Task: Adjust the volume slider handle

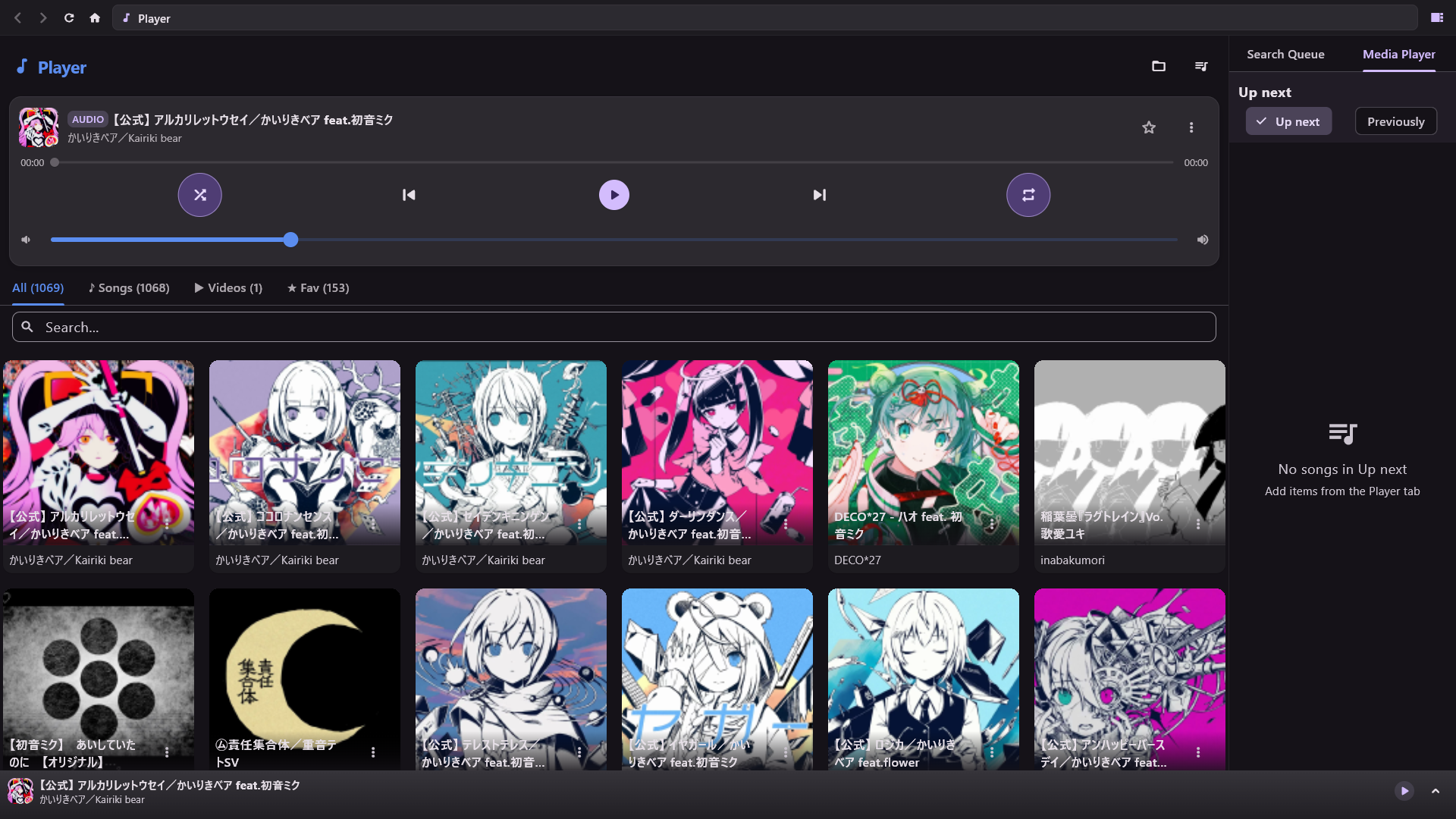Action: (291, 240)
